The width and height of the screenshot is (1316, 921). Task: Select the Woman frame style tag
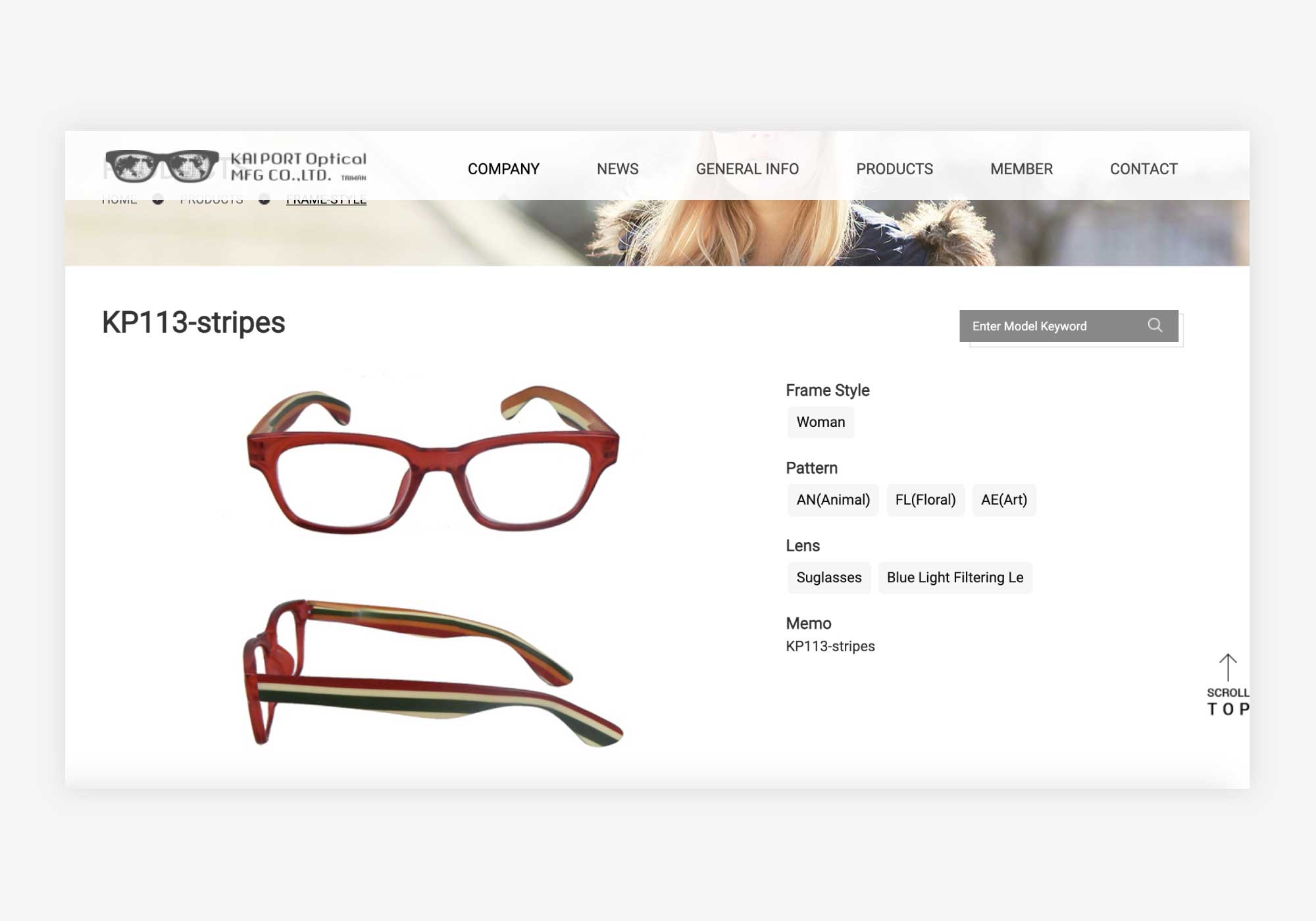pyautogui.click(x=821, y=422)
